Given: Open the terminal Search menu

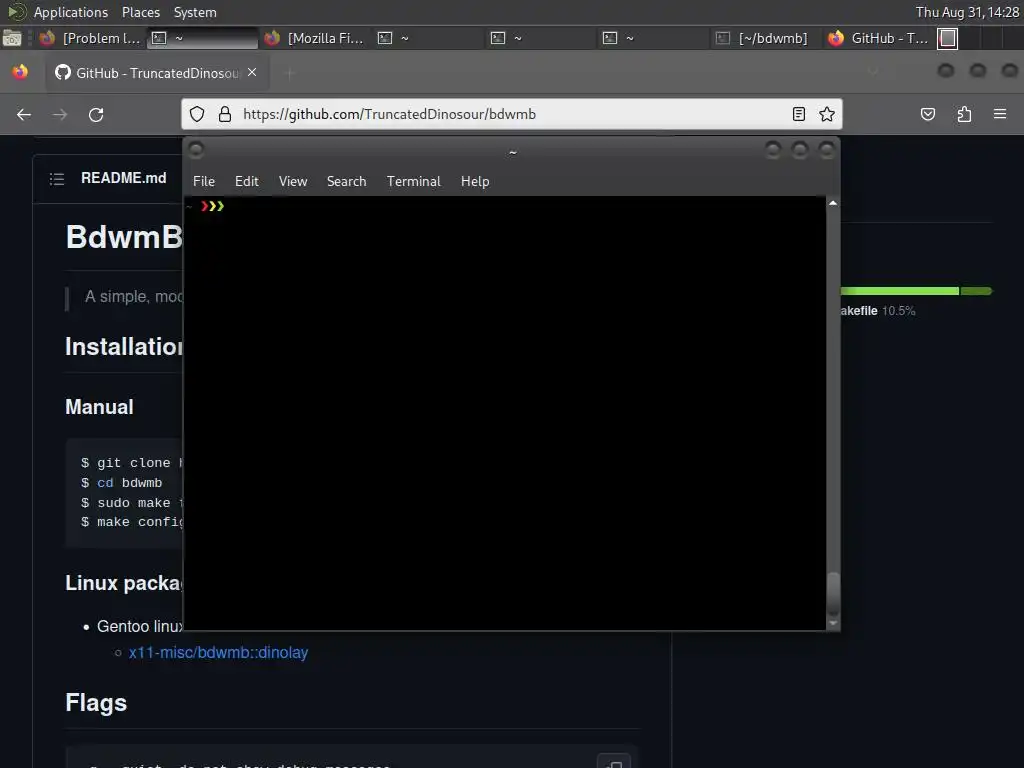Looking at the screenshot, I should pos(346,182).
